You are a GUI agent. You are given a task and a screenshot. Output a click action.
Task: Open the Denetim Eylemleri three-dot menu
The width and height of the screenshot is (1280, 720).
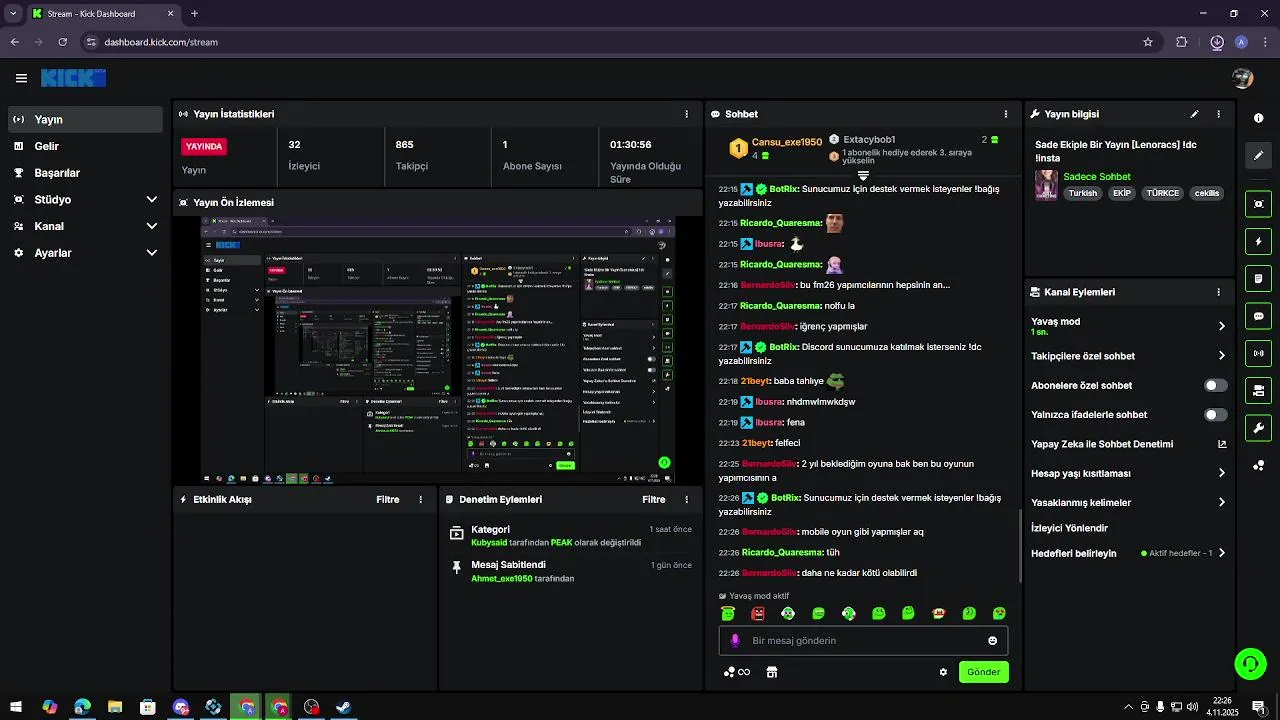[686, 499]
